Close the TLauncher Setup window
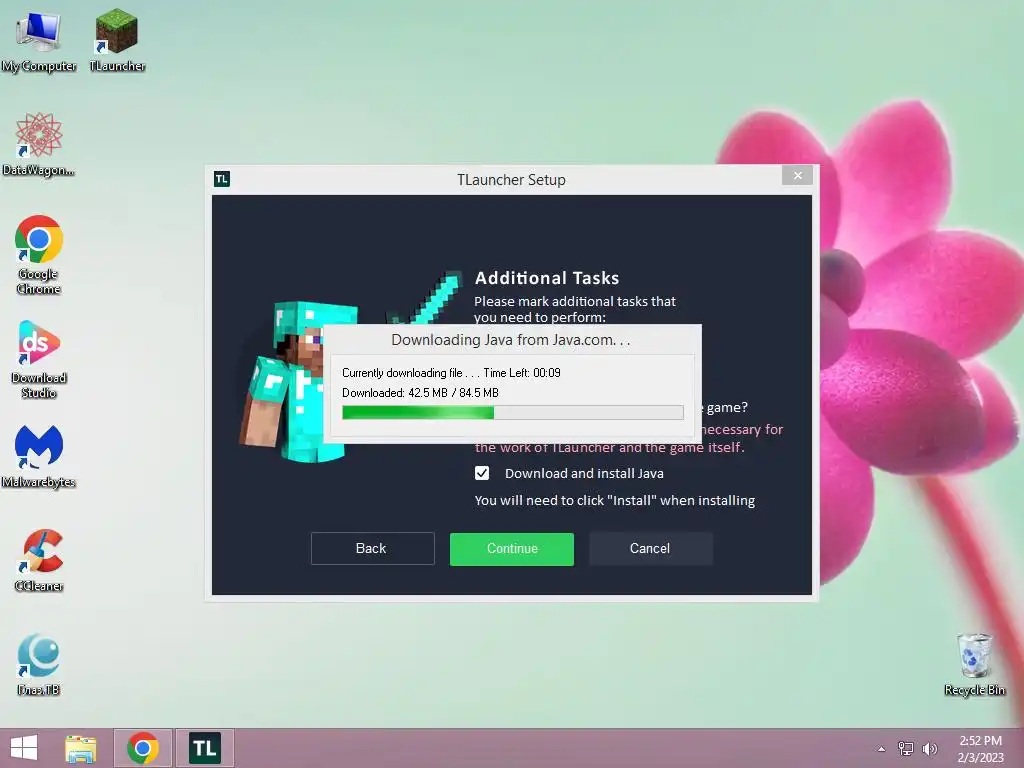Screen dimensions: 1024x768 [797, 175]
